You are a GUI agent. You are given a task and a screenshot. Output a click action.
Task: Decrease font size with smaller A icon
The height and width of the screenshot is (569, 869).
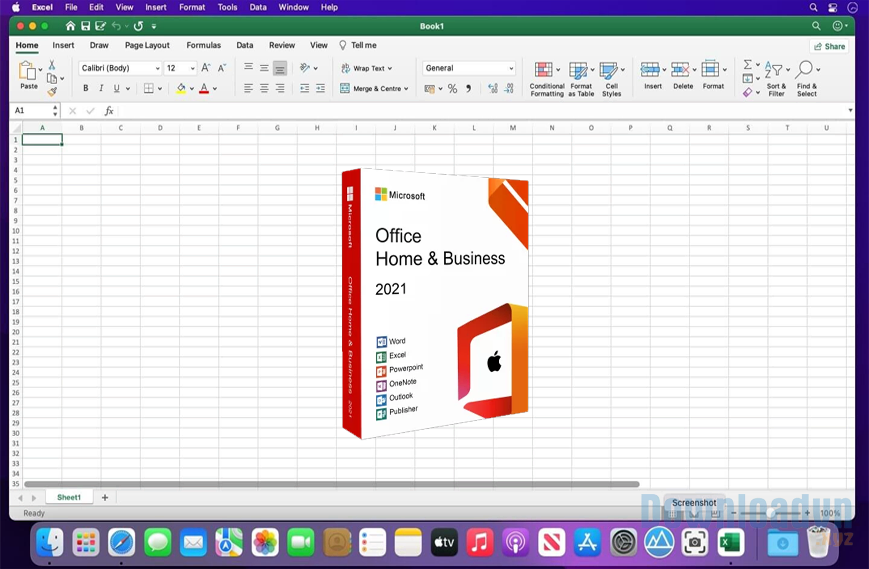click(222, 68)
